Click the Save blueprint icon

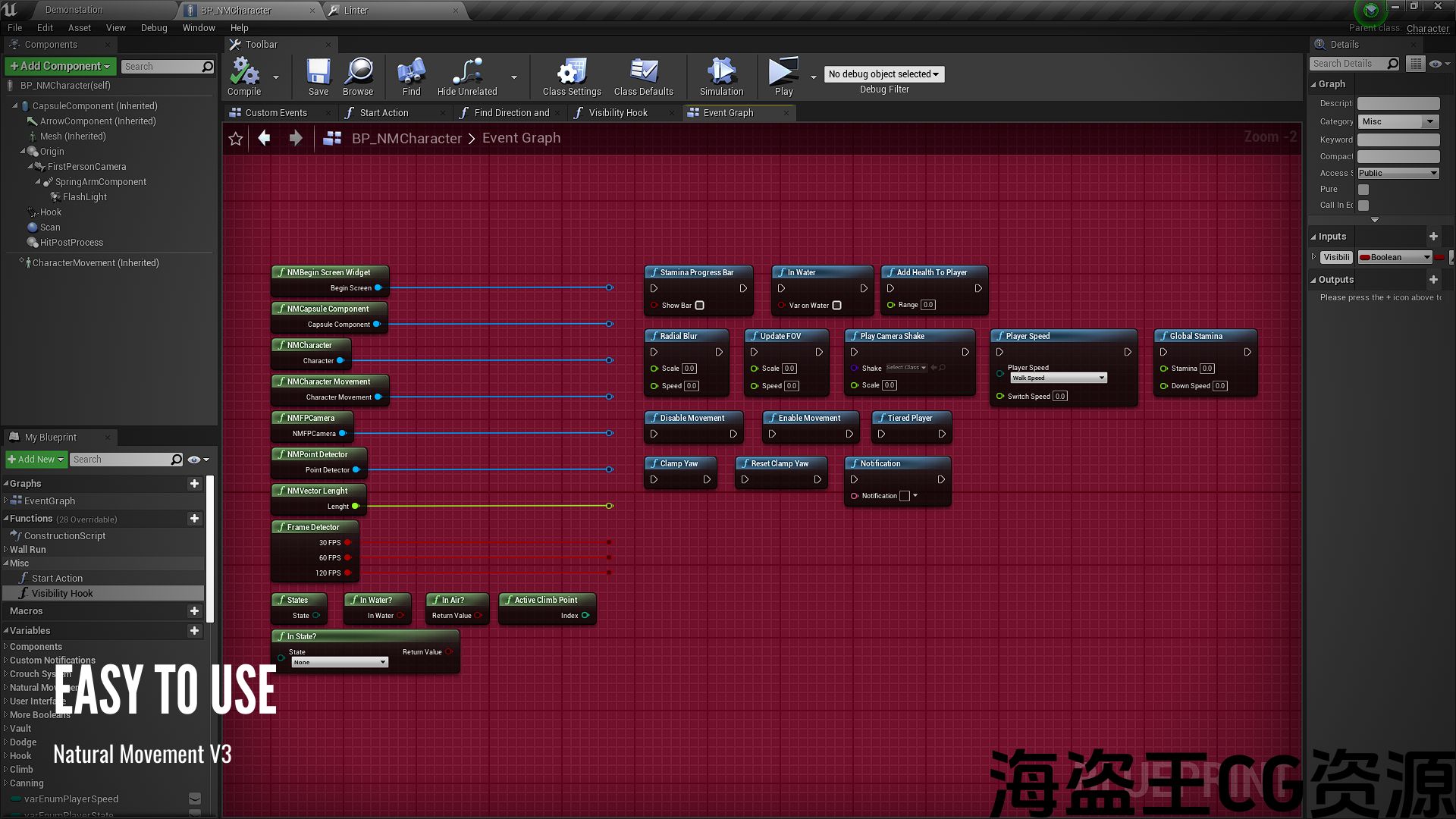(318, 73)
